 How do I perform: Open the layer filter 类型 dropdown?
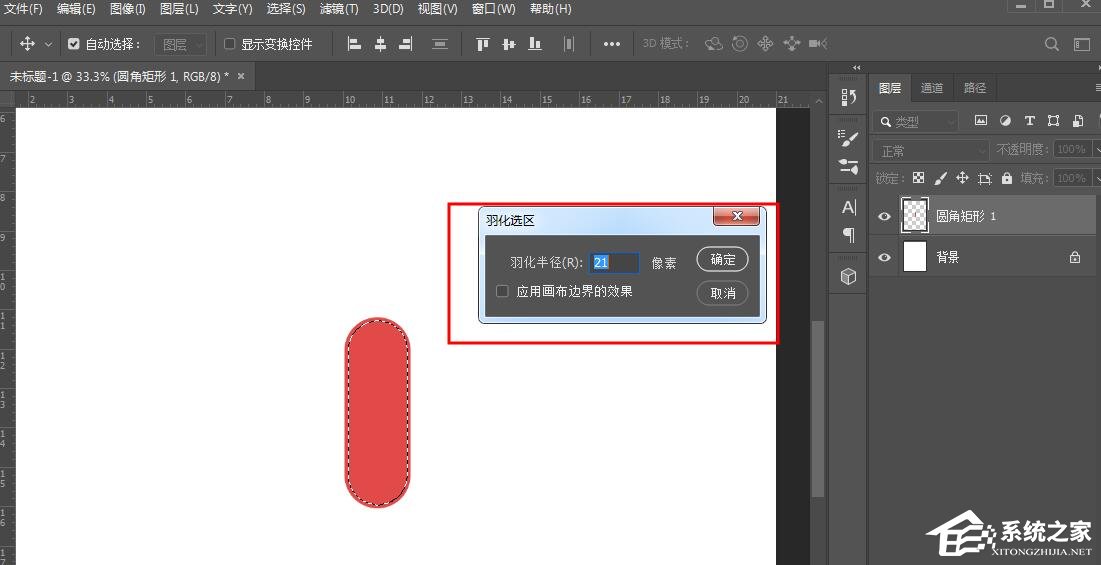[x=915, y=121]
